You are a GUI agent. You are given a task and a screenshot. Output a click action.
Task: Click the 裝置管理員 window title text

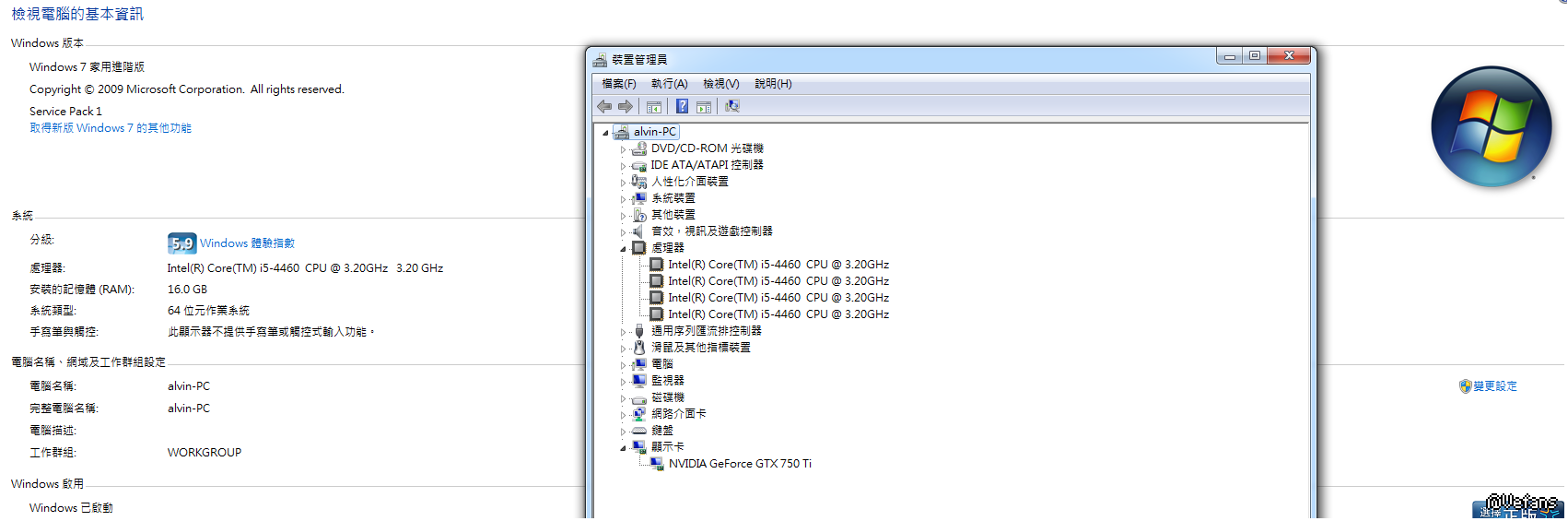click(x=639, y=60)
